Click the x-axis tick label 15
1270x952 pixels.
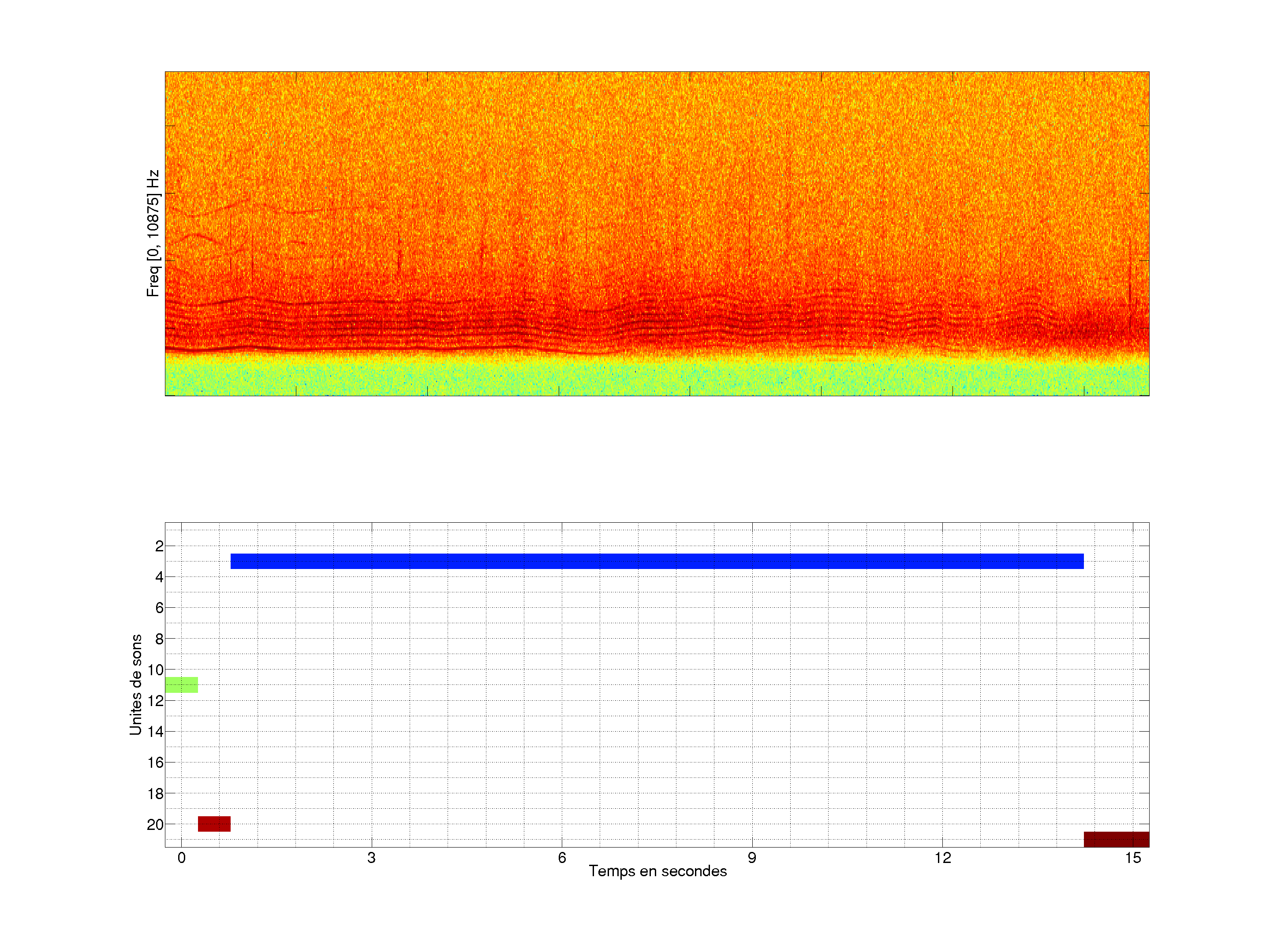[x=1132, y=858]
